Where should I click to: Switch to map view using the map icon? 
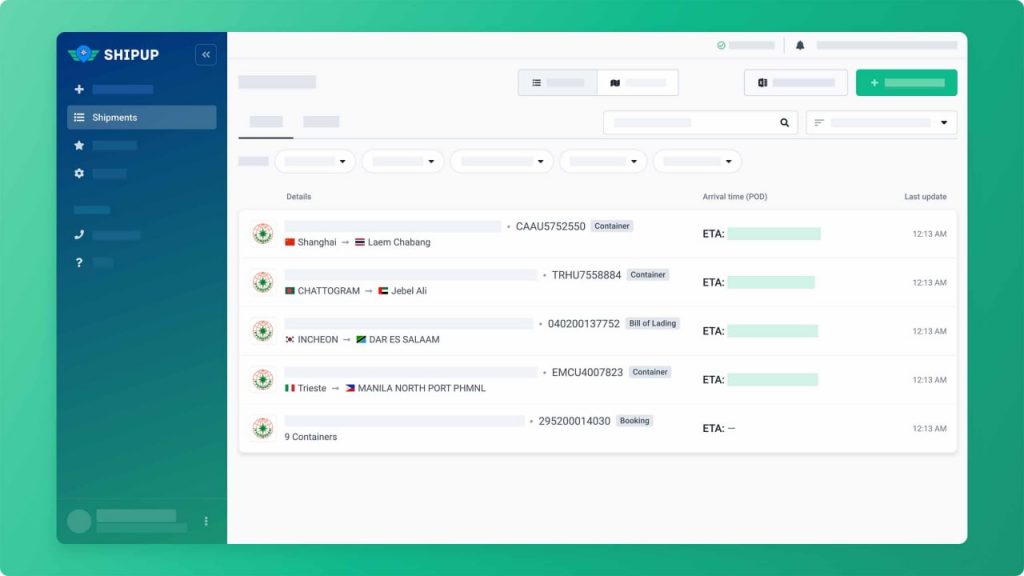click(x=617, y=81)
